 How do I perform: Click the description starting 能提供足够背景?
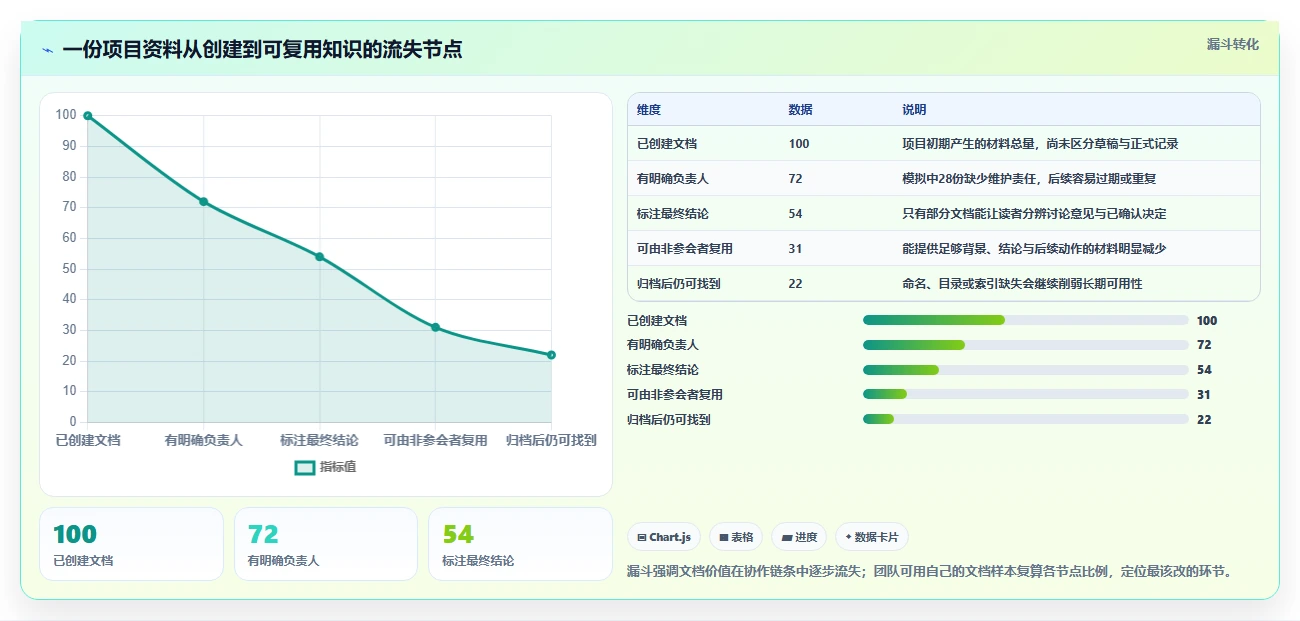click(x=1034, y=249)
